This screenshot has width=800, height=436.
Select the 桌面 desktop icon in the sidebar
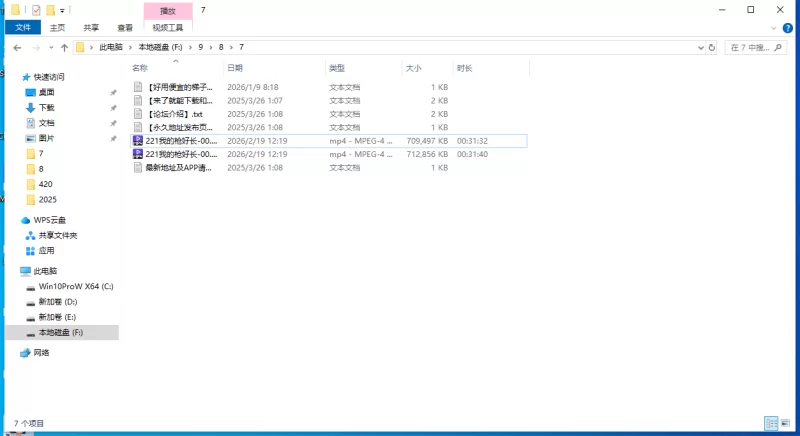31,92
